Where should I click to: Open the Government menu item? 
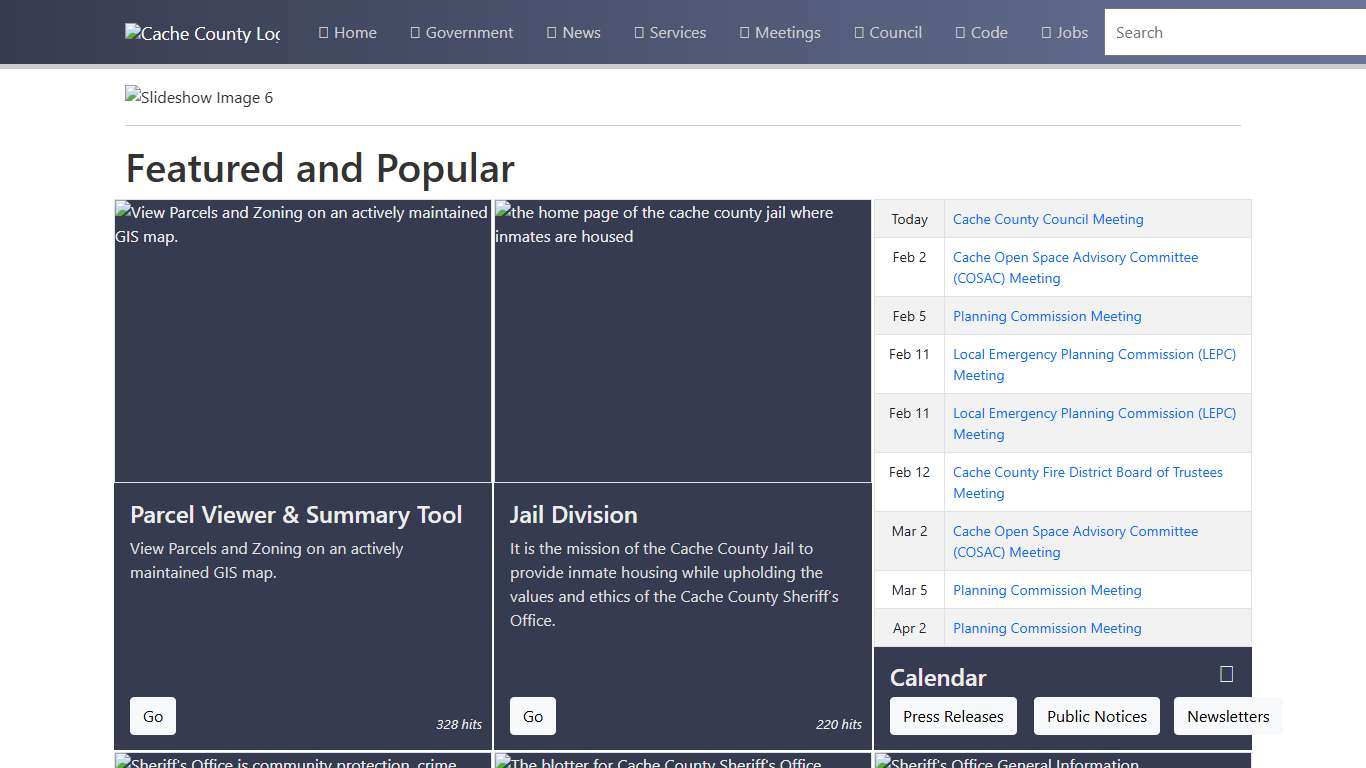click(x=461, y=32)
